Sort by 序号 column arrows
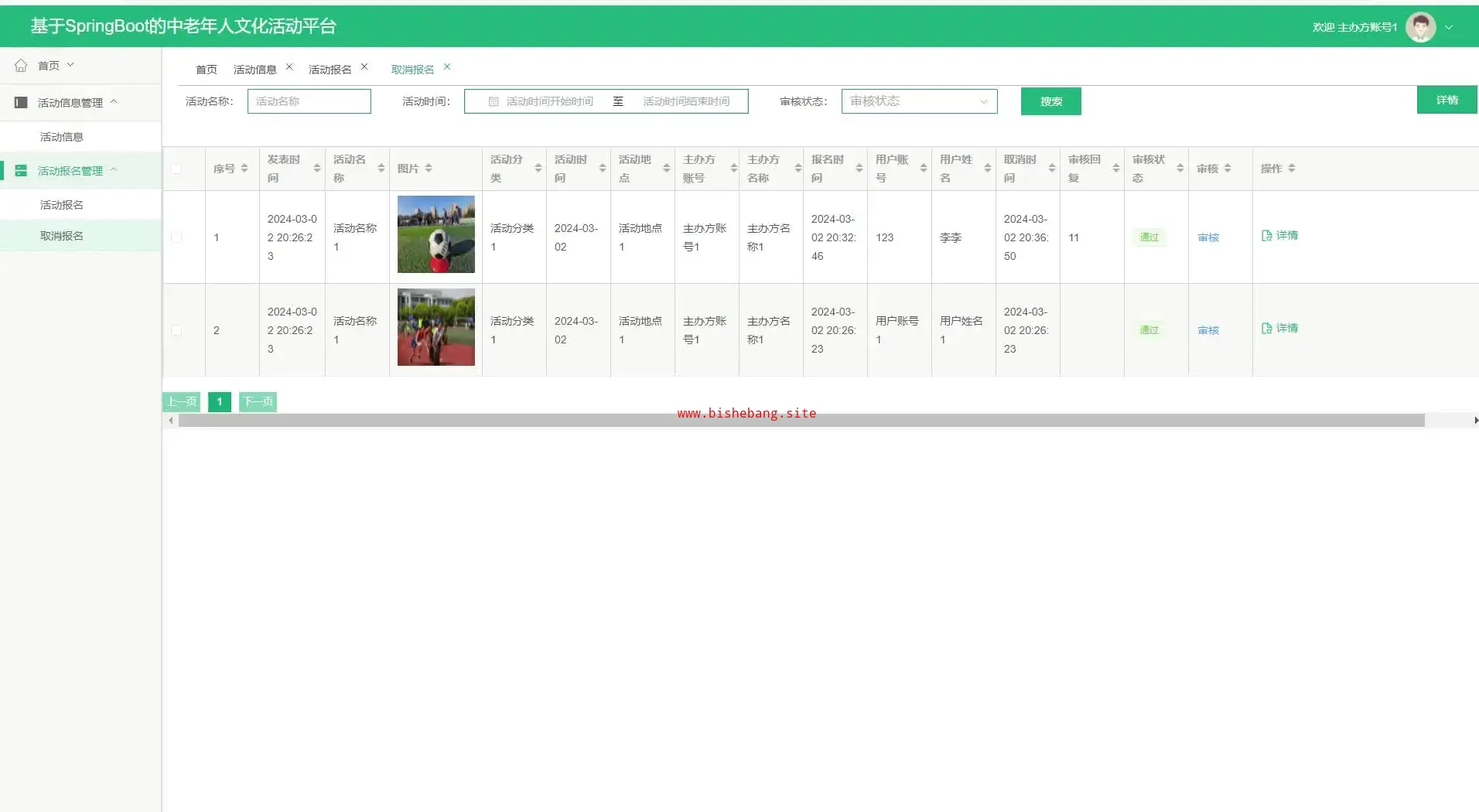Viewport: 1479px width, 812px height. click(x=244, y=168)
